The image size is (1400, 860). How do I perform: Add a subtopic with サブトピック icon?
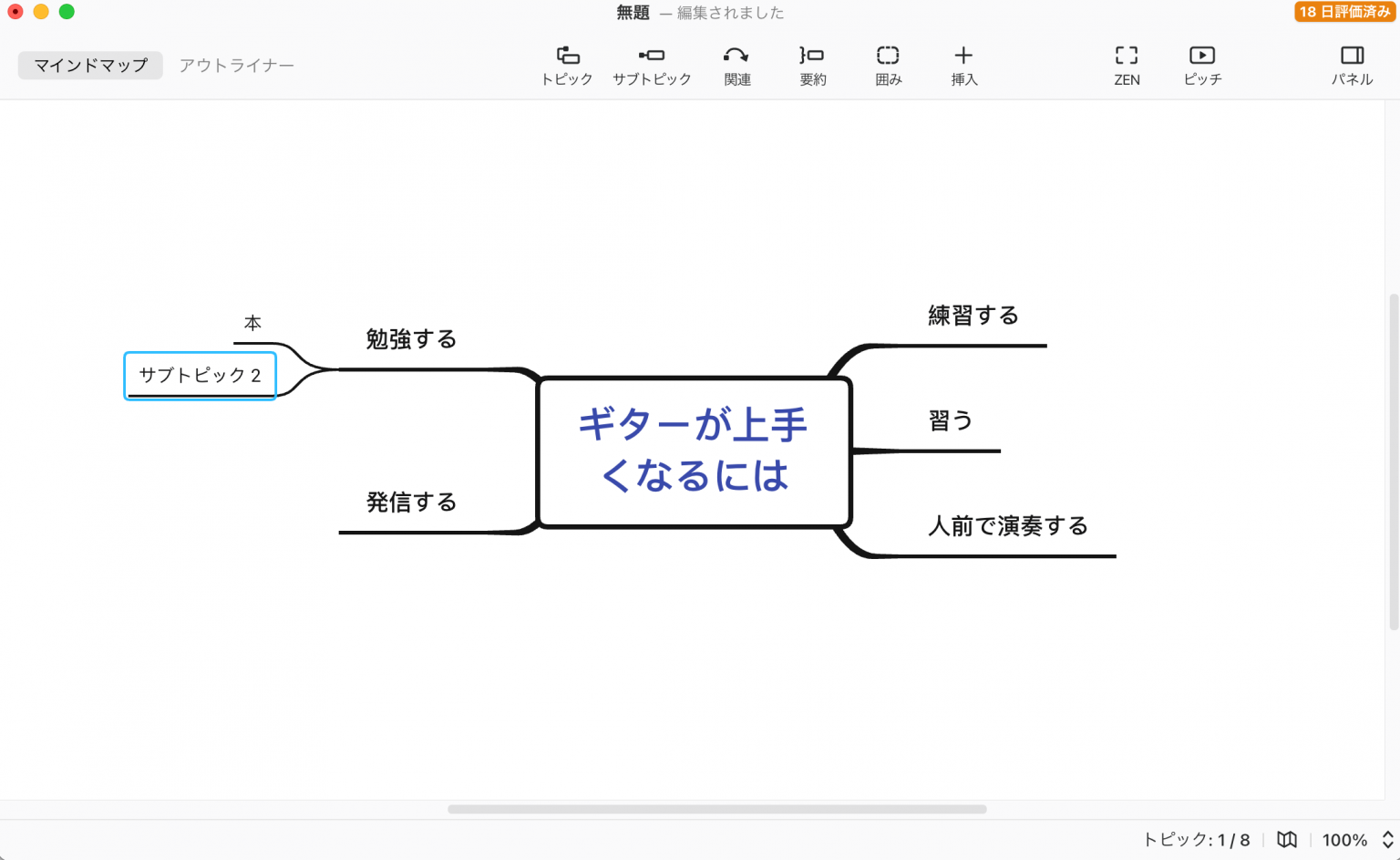651,65
